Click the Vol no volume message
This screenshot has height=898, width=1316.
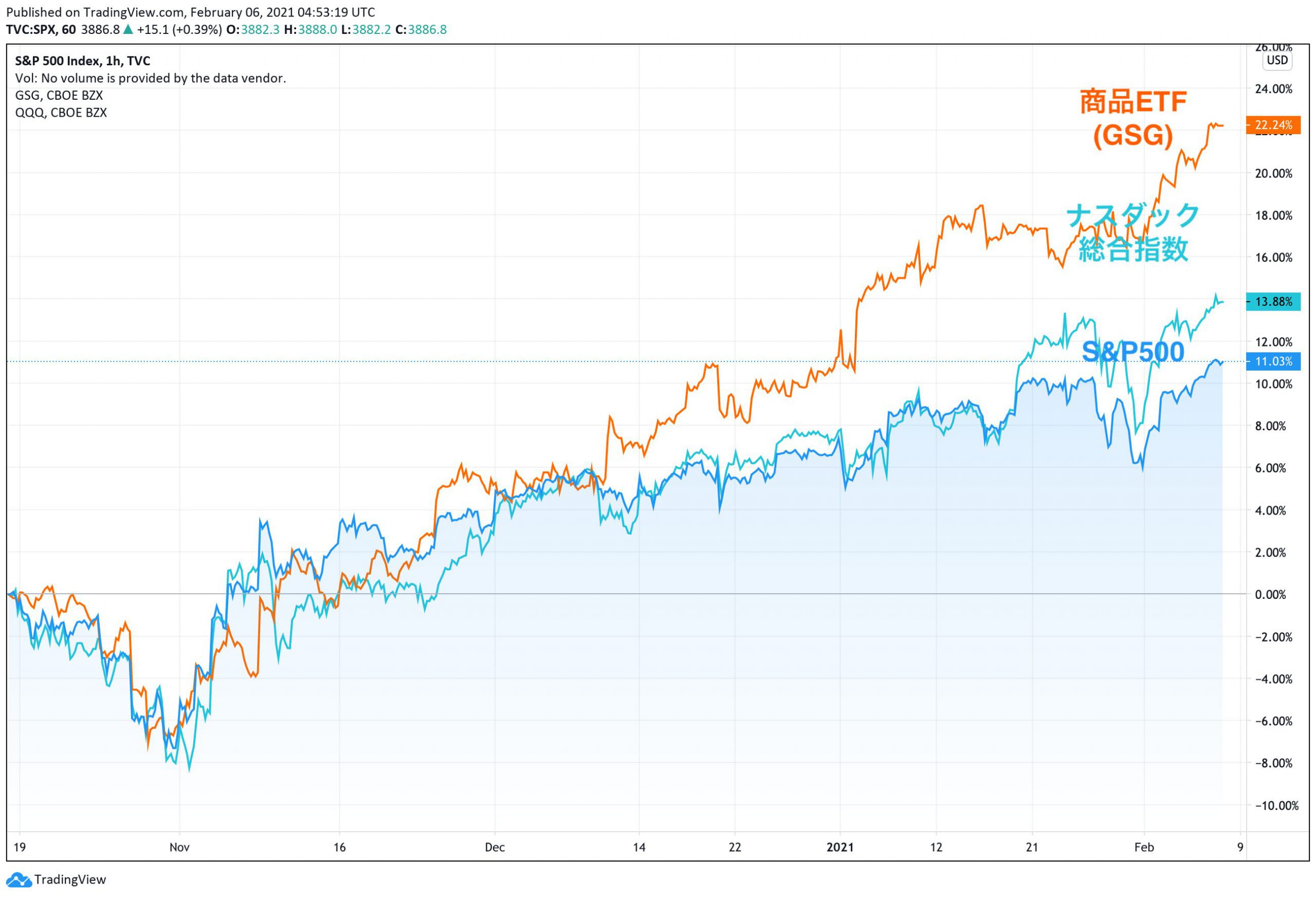pyautogui.click(x=151, y=78)
